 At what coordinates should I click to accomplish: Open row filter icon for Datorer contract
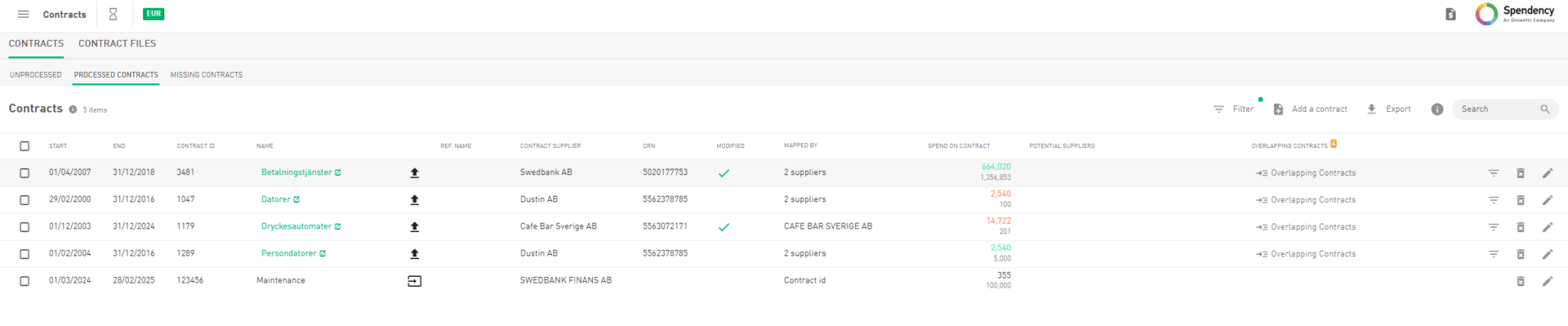click(x=1494, y=200)
